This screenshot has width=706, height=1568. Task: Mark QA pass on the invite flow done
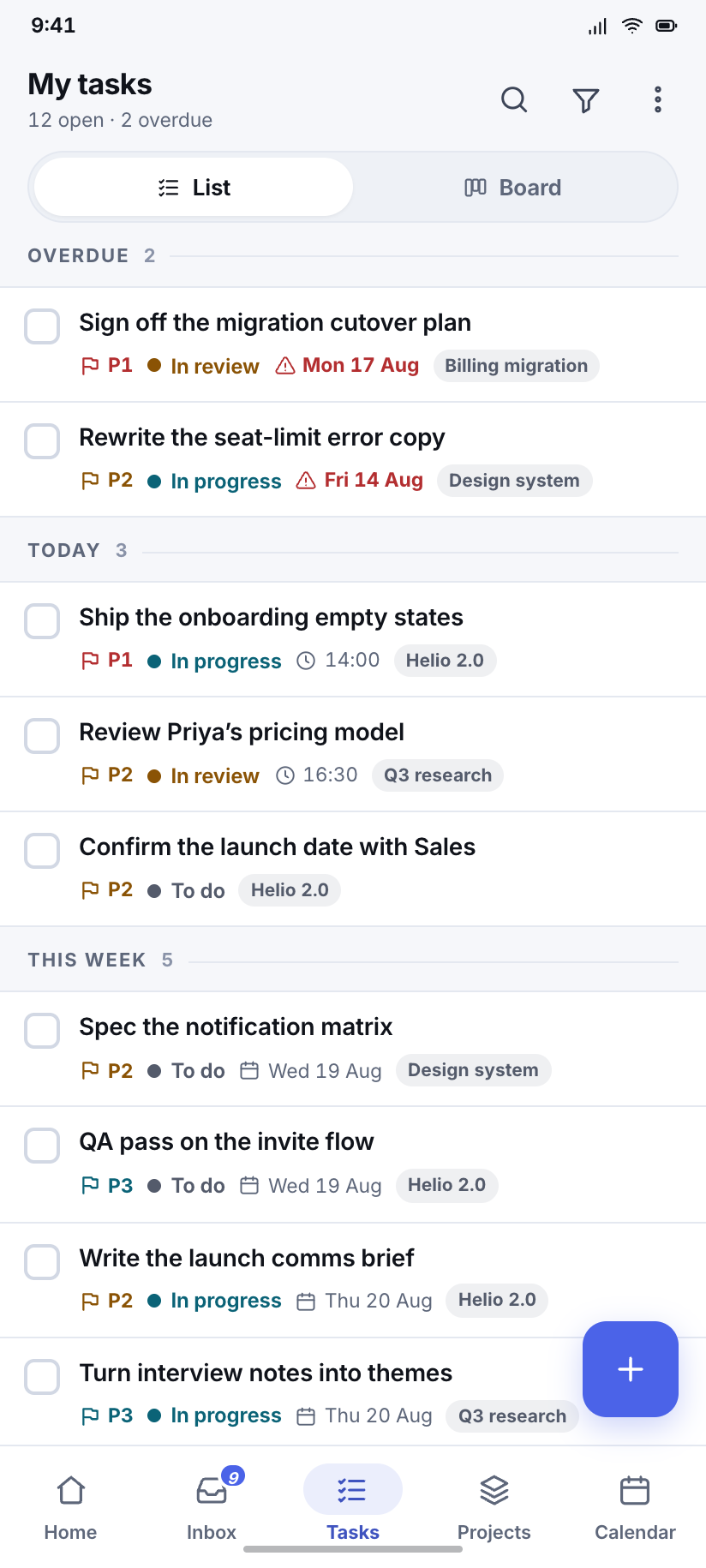42,1146
